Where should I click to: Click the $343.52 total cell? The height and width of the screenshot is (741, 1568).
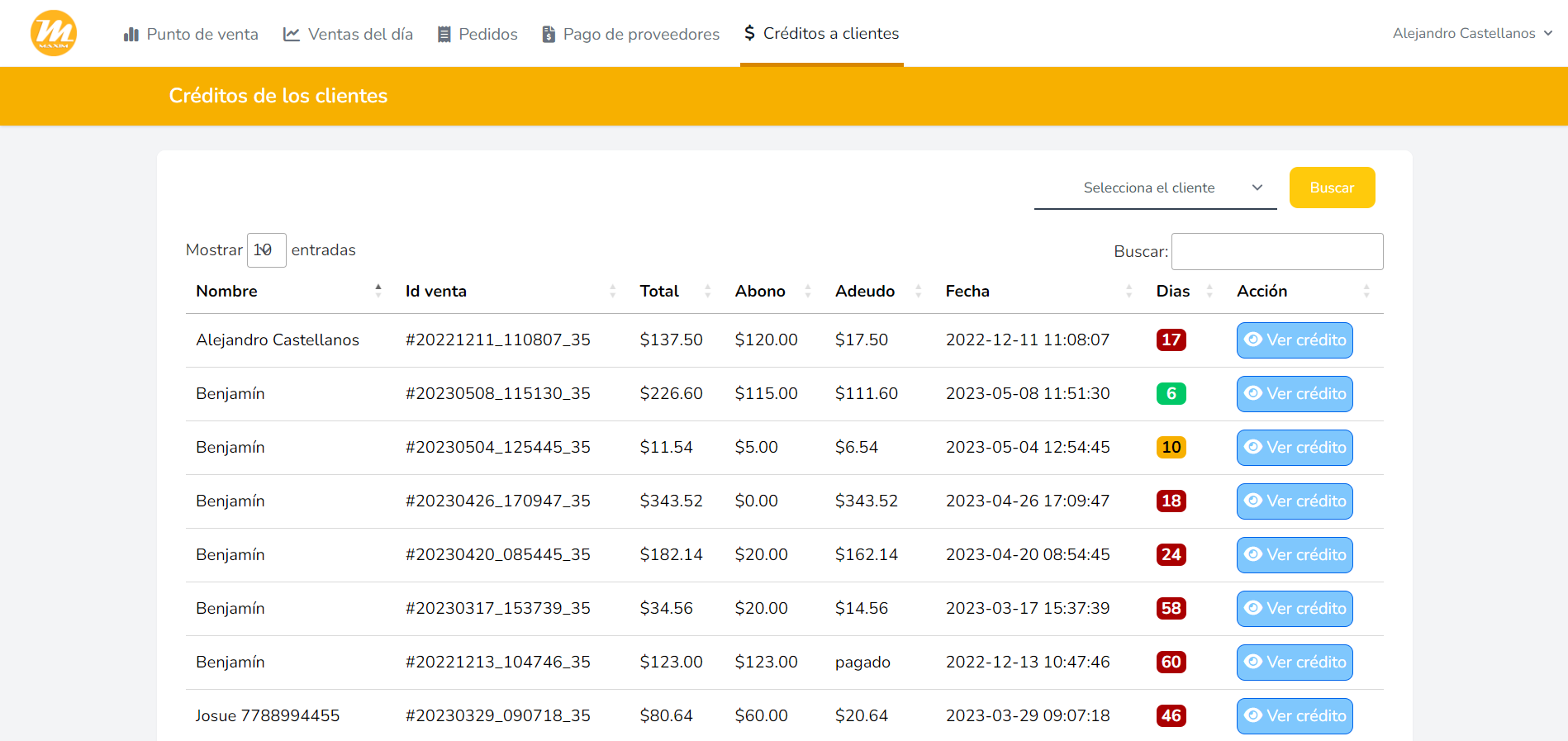[x=671, y=501]
